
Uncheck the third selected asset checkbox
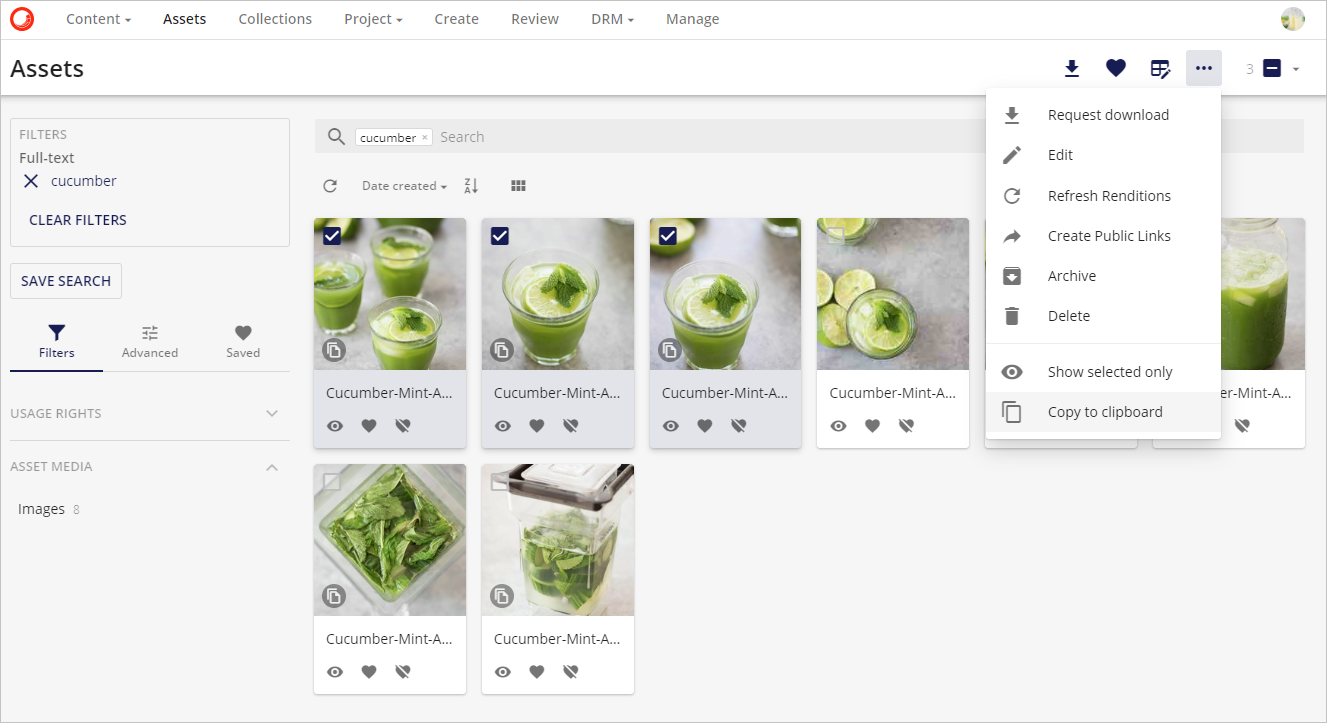tap(668, 236)
